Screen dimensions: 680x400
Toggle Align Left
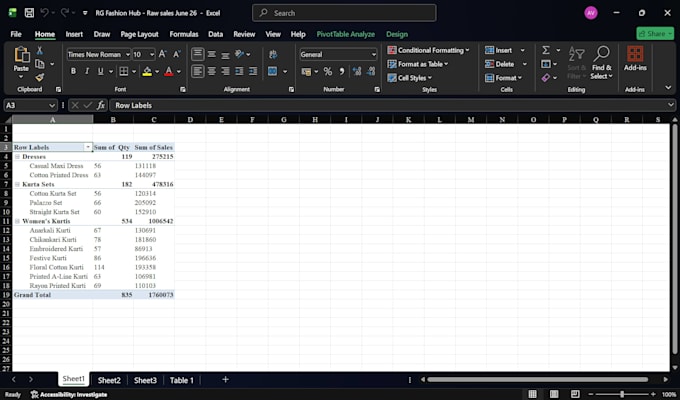coord(197,71)
